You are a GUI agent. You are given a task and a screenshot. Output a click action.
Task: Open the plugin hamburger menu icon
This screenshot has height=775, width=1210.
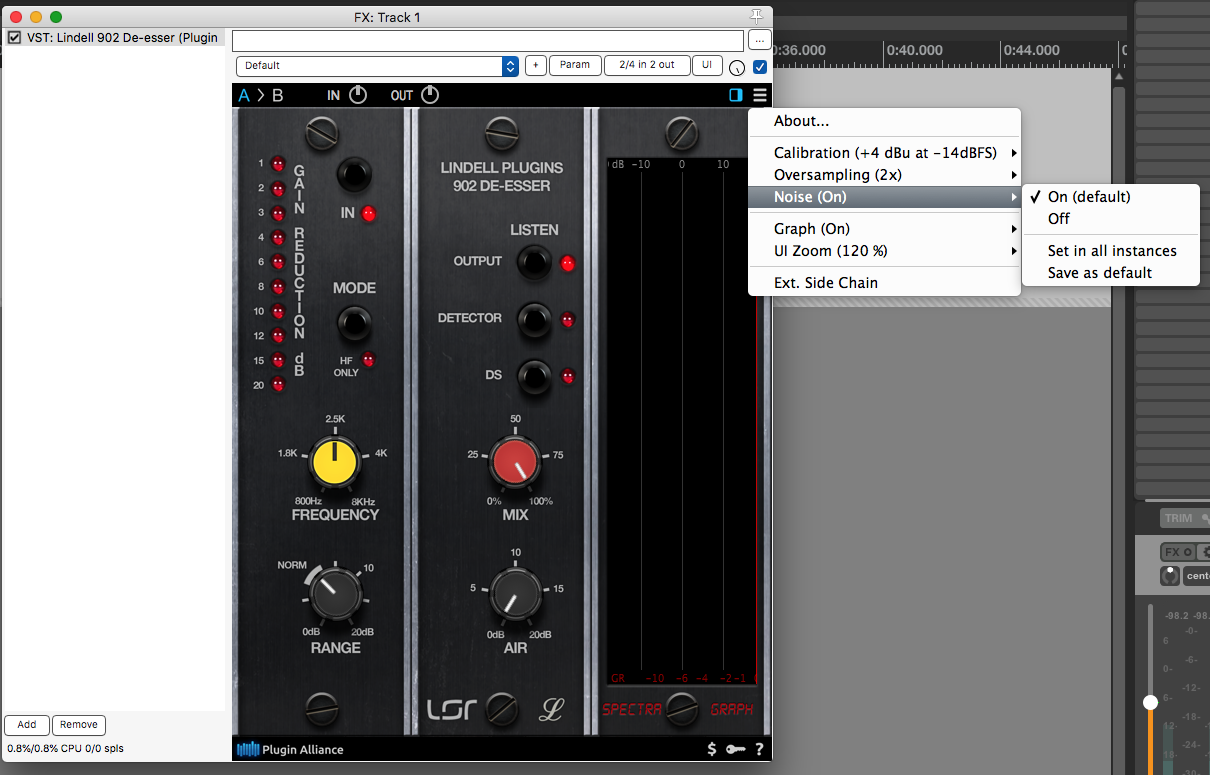(x=760, y=95)
